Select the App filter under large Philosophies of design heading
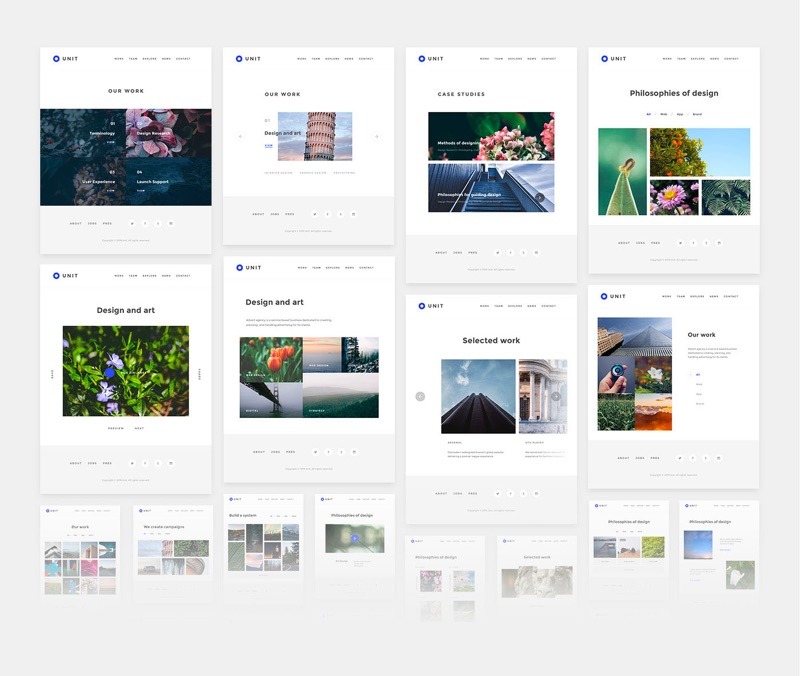Screen dimensions: 800x676 (x=680, y=114)
